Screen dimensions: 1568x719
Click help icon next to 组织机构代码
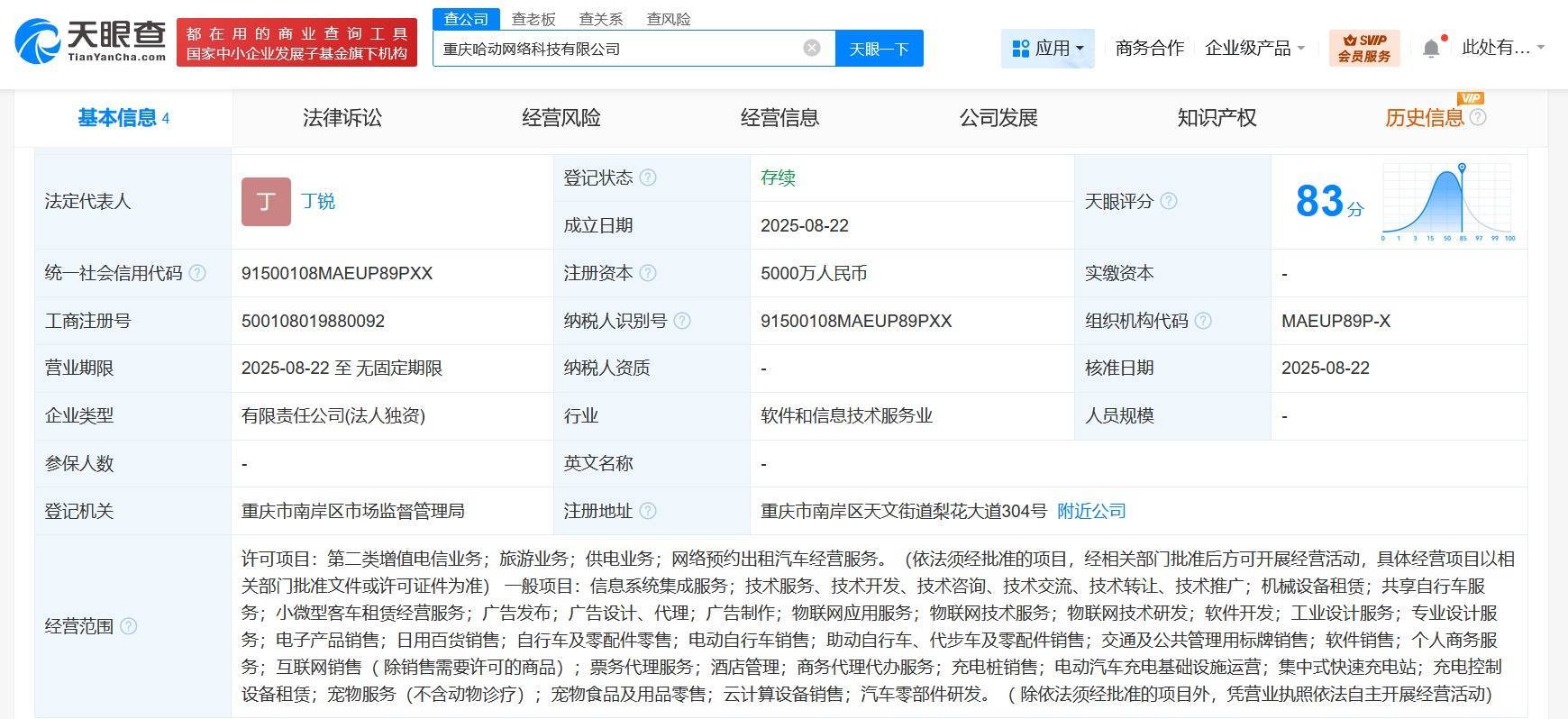pos(1203,321)
